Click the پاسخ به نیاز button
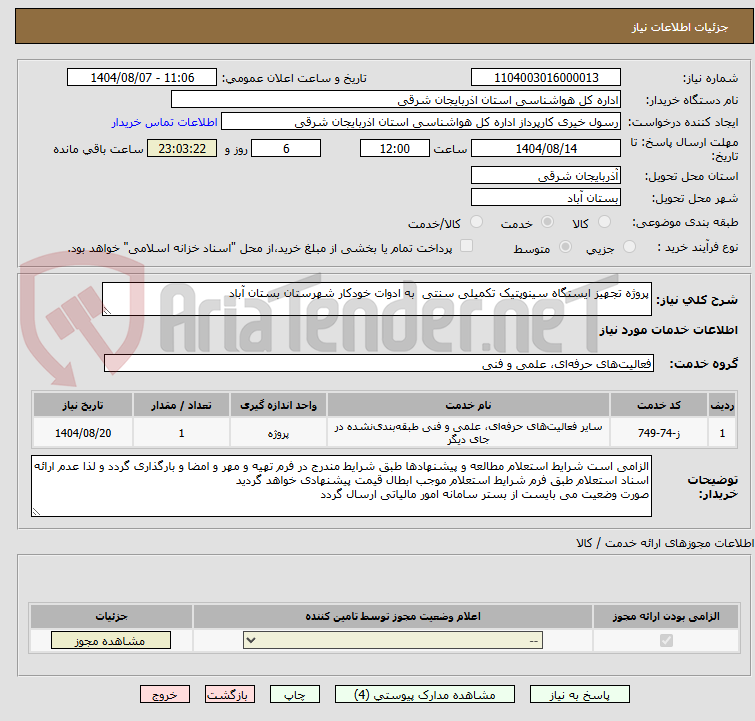This screenshot has height=721, width=755. tap(580, 695)
